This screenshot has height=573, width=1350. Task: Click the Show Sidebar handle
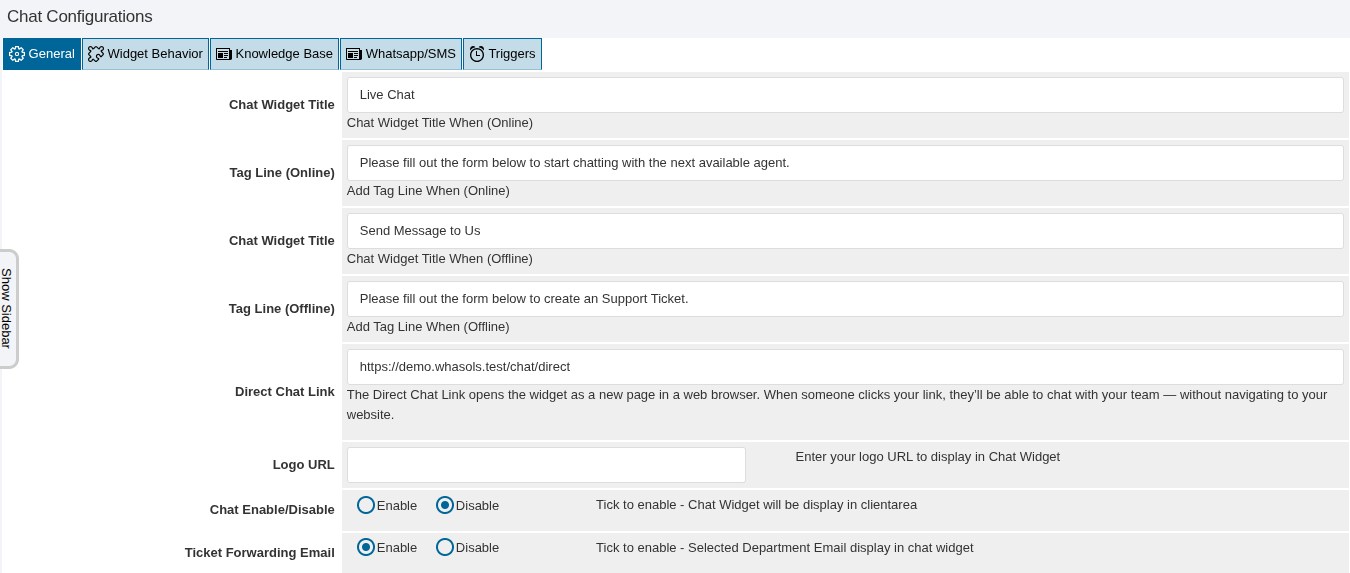tap(8, 309)
